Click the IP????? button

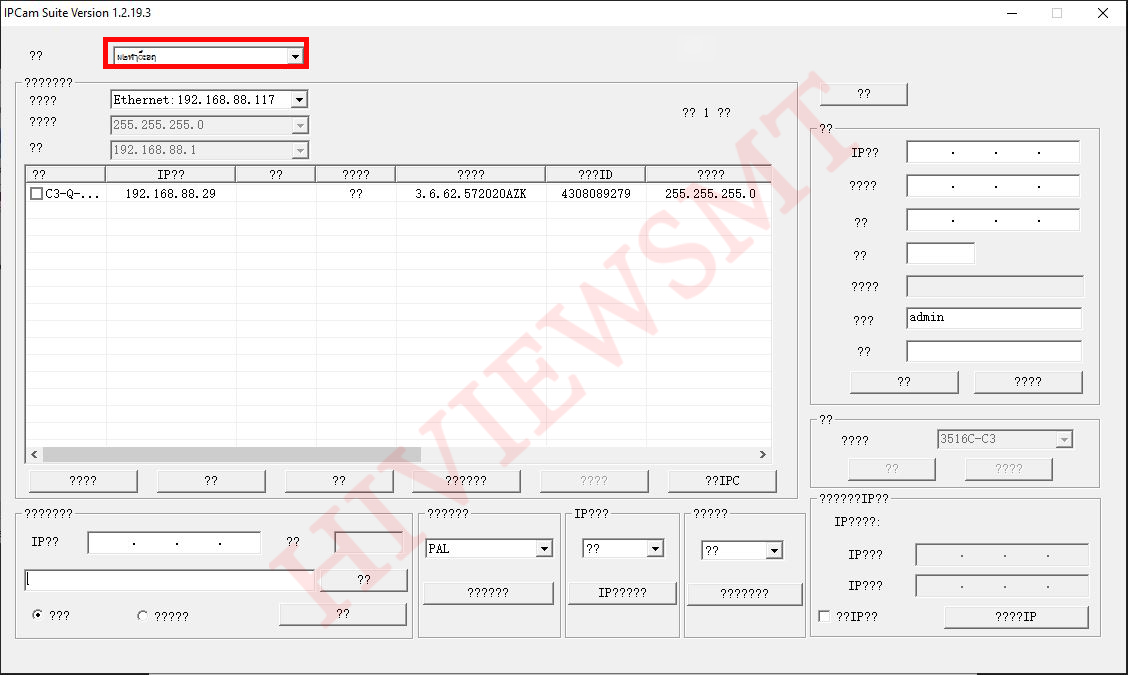pyautogui.click(x=622, y=593)
